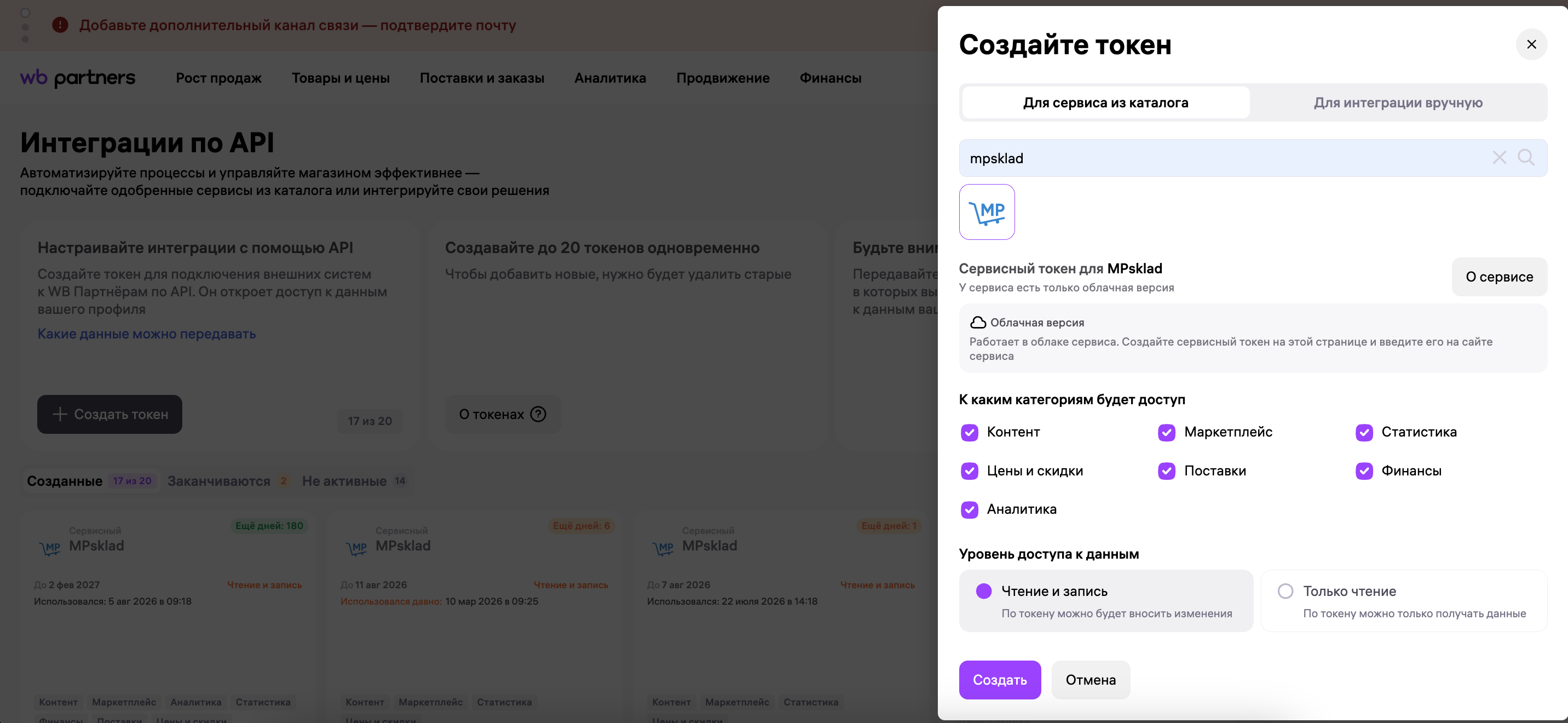Click the red warning alert icon
The image size is (1568, 723).
coord(60,25)
